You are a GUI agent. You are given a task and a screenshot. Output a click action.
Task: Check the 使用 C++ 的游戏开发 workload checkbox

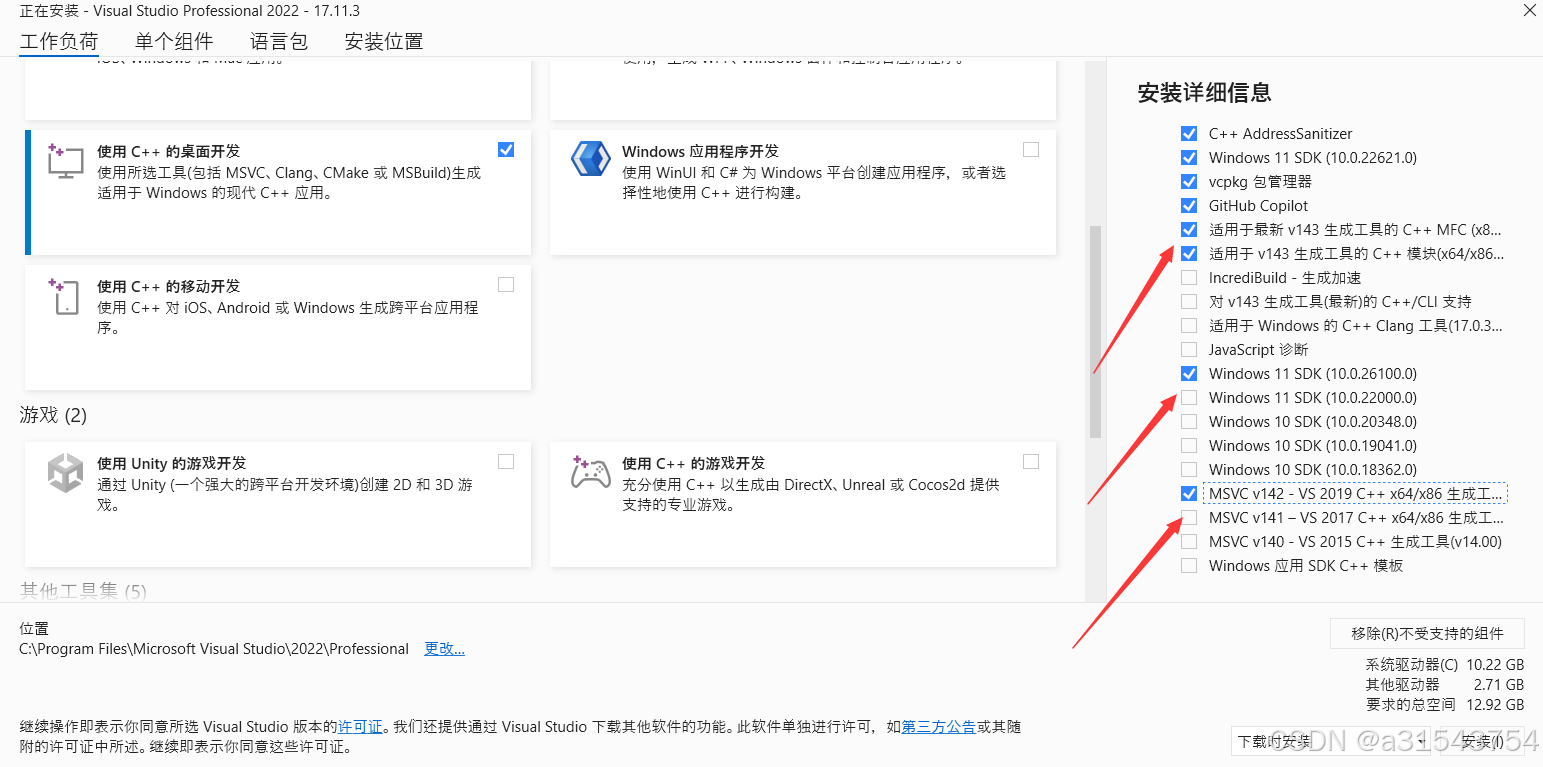[1031, 461]
